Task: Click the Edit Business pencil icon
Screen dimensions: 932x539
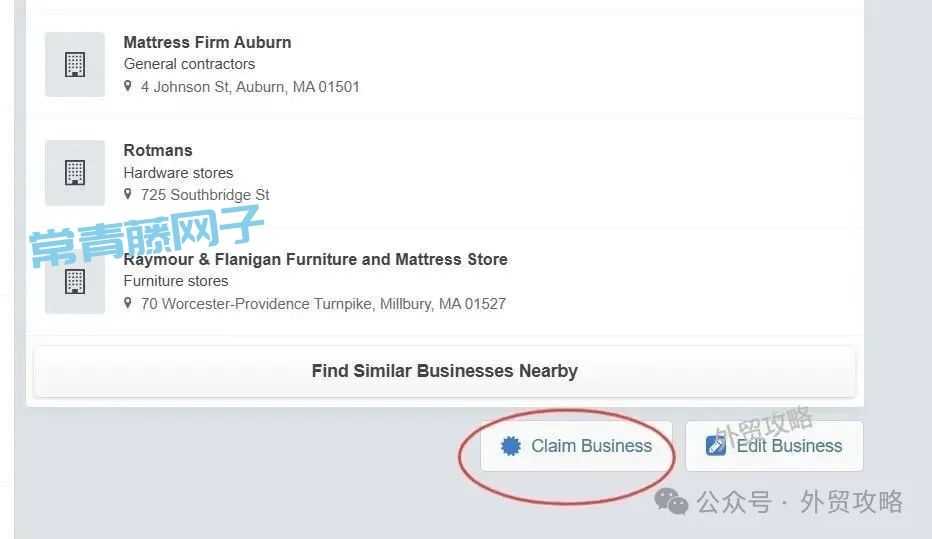Action: click(x=716, y=446)
